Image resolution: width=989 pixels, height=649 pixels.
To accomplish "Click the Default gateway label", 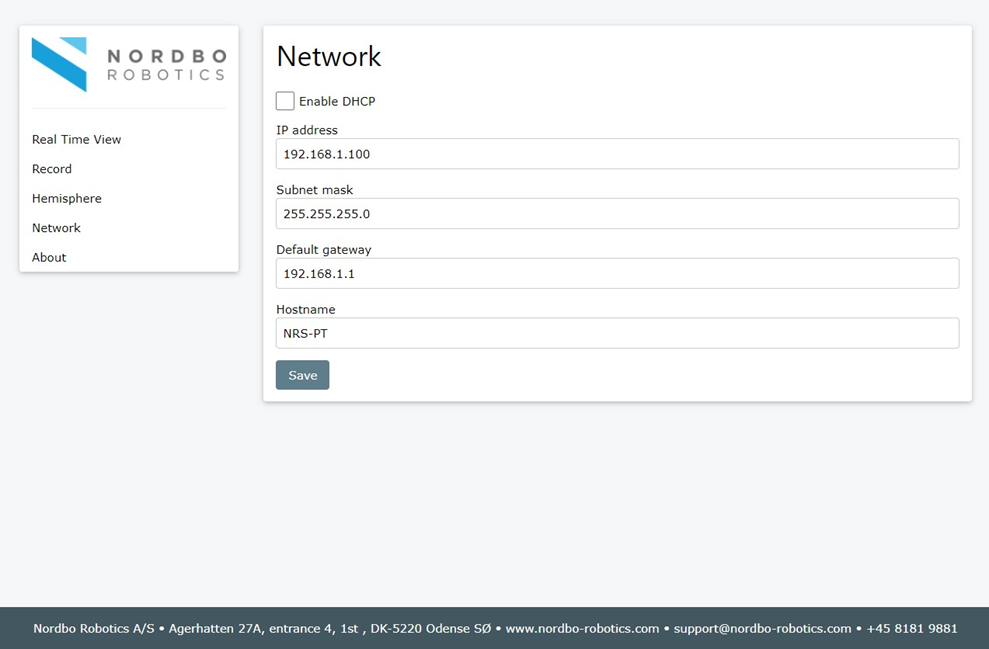I will [x=324, y=250].
